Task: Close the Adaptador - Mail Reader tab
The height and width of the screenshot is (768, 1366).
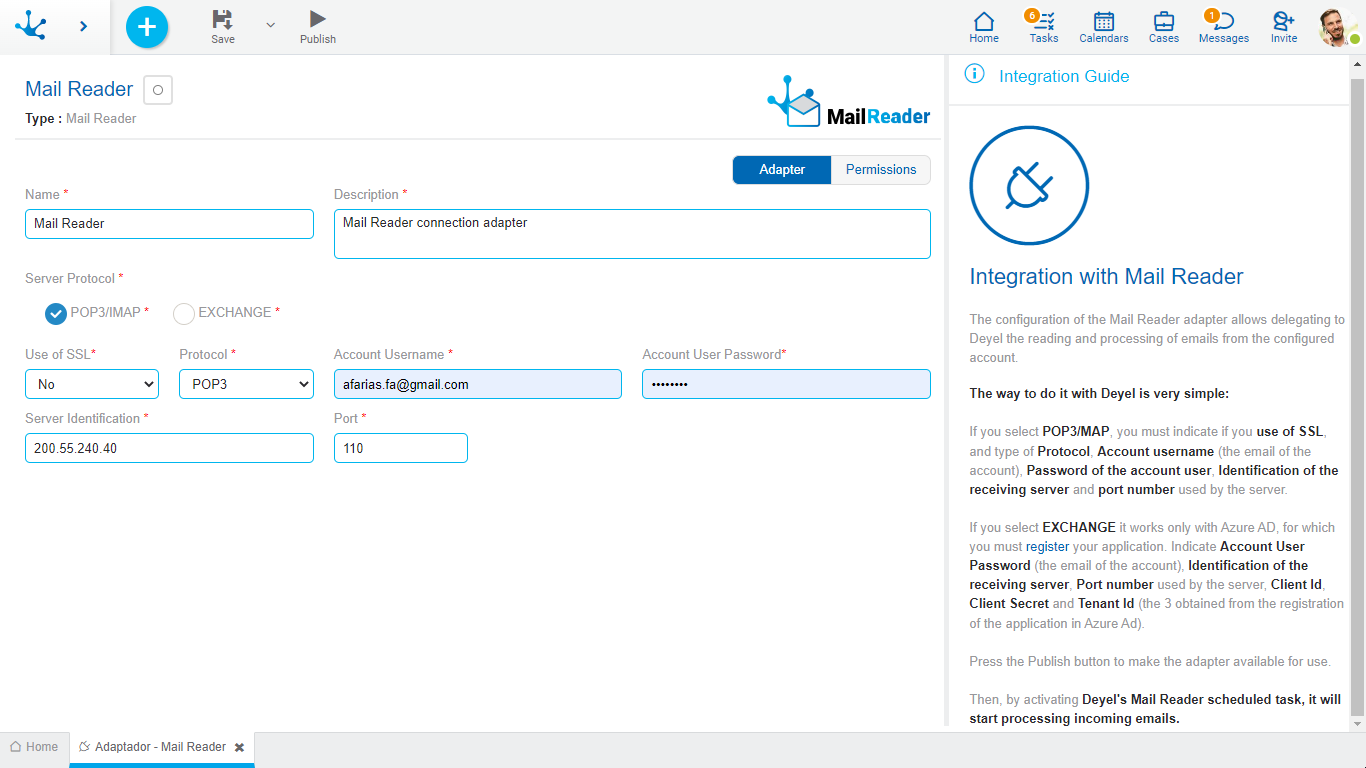Action: (239, 748)
